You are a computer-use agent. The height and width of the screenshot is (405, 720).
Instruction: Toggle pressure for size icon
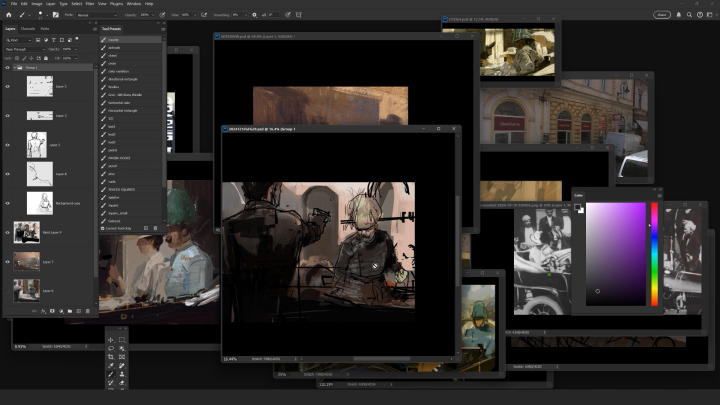(x=288, y=15)
